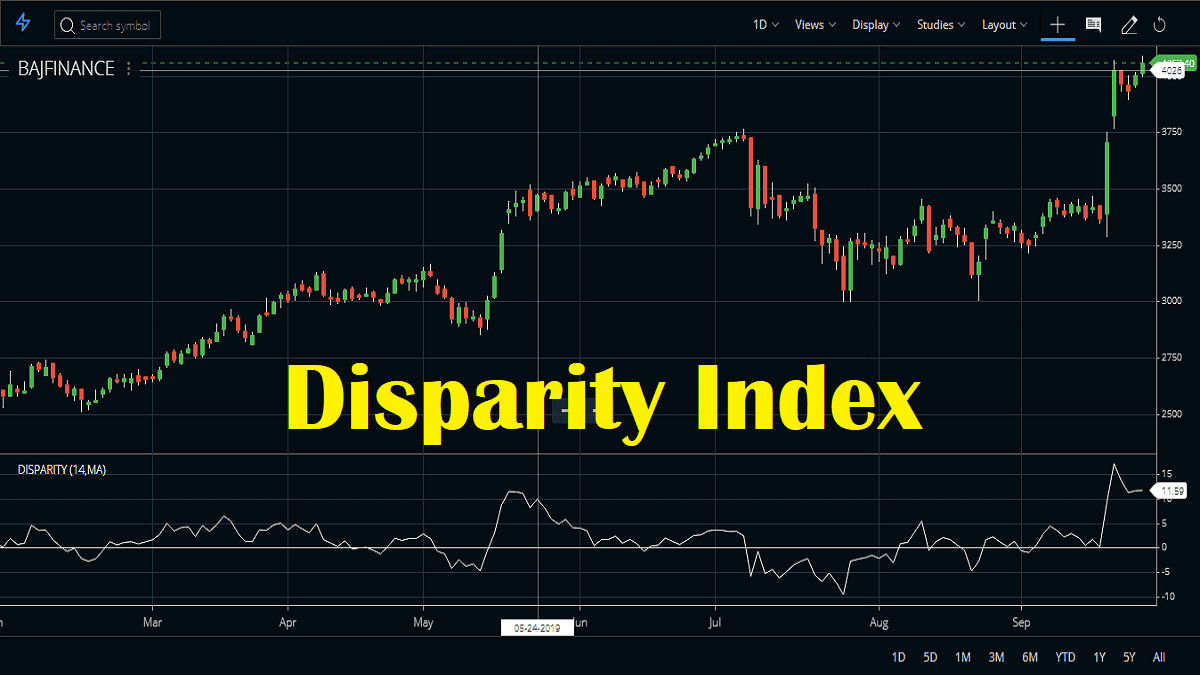Open the Views menu
This screenshot has width=1200, height=675.
tap(814, 24)
